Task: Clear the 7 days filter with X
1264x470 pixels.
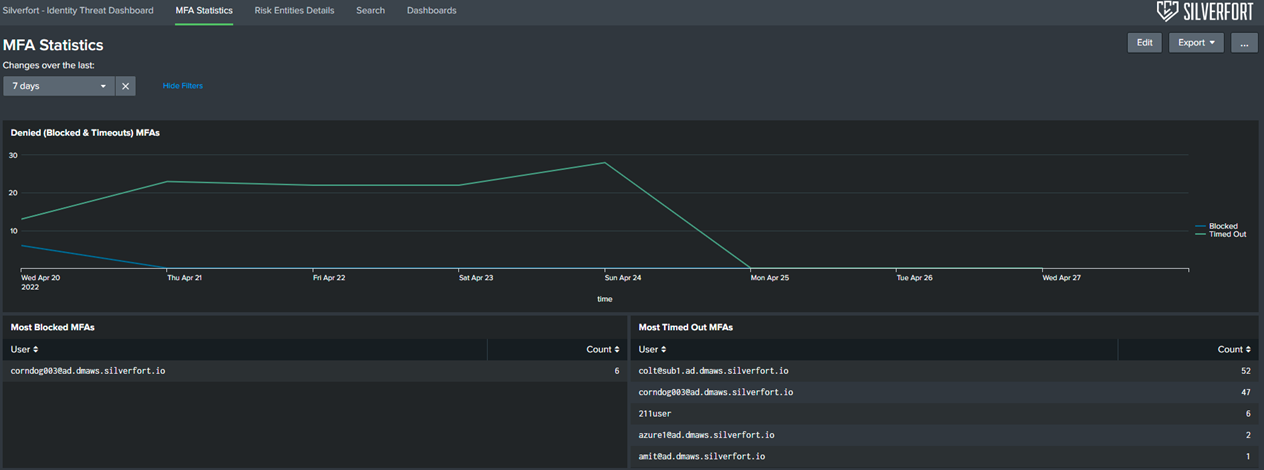Action: point(126,86)
